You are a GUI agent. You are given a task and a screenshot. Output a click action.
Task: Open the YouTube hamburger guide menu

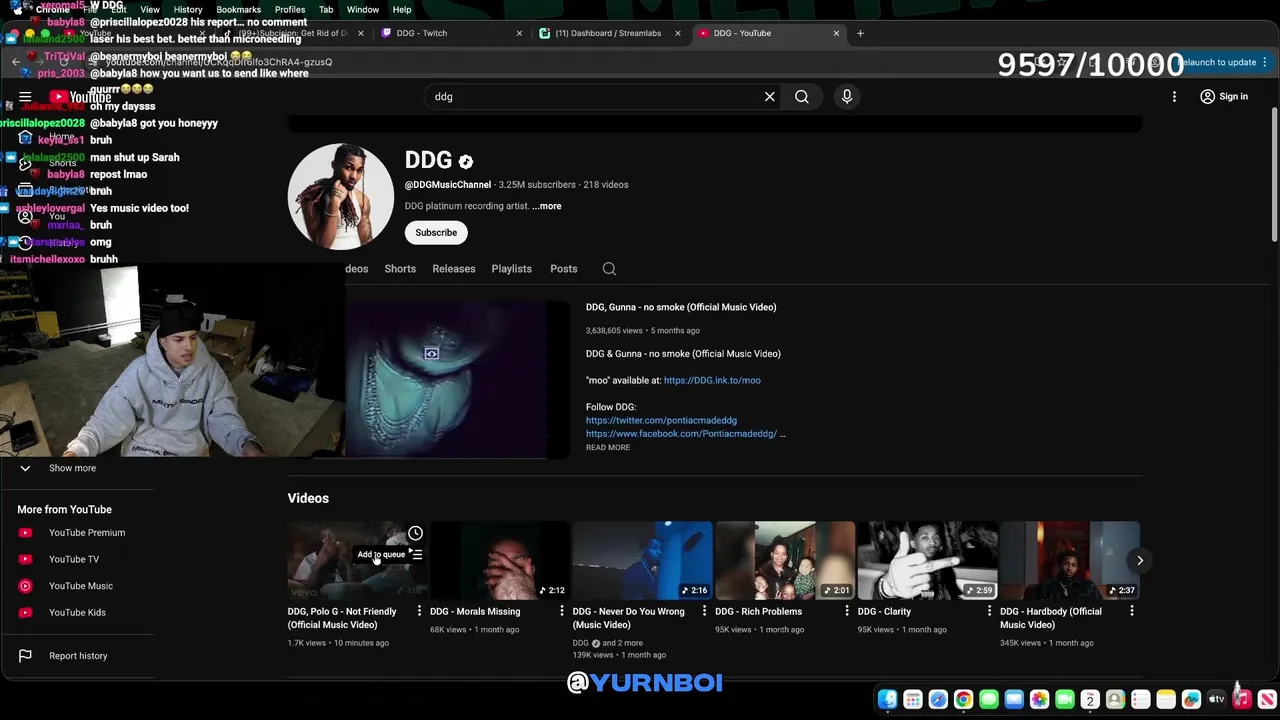(25, 97)
